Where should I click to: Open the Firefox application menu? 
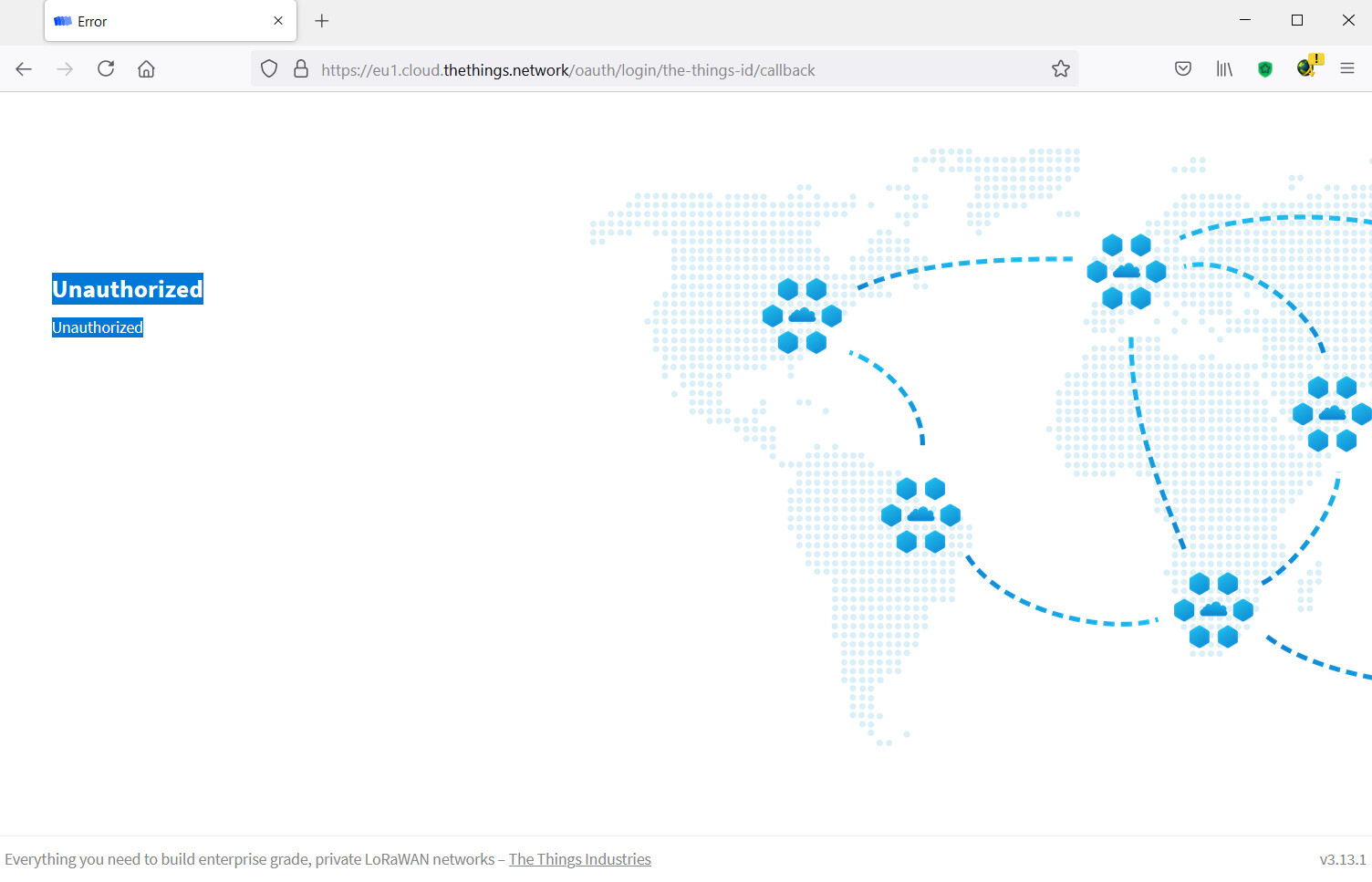(1347, 69)
